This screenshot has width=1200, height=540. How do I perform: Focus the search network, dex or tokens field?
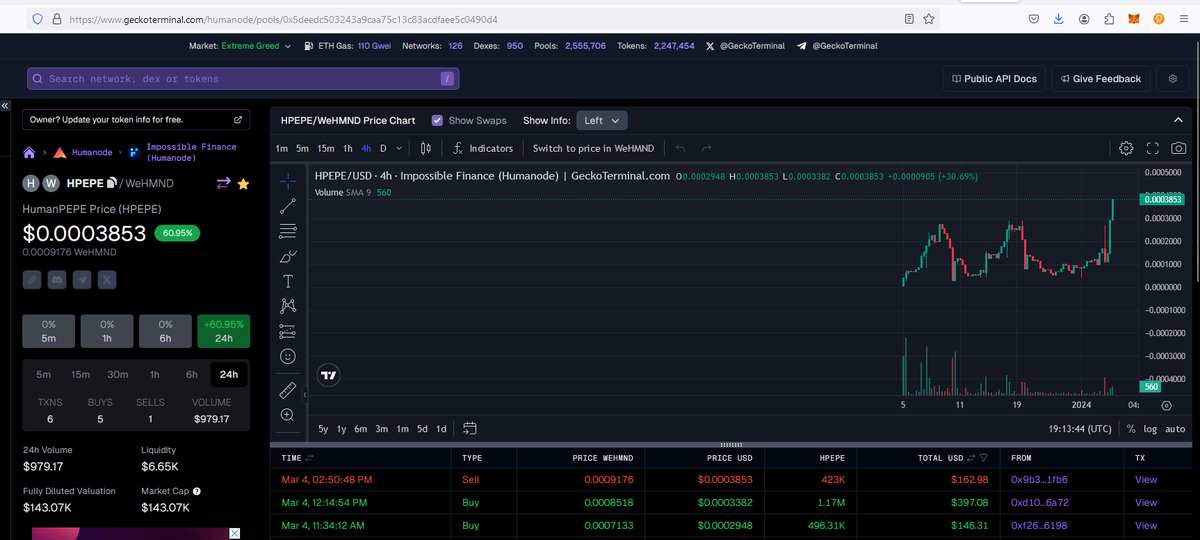click(244, 79)
